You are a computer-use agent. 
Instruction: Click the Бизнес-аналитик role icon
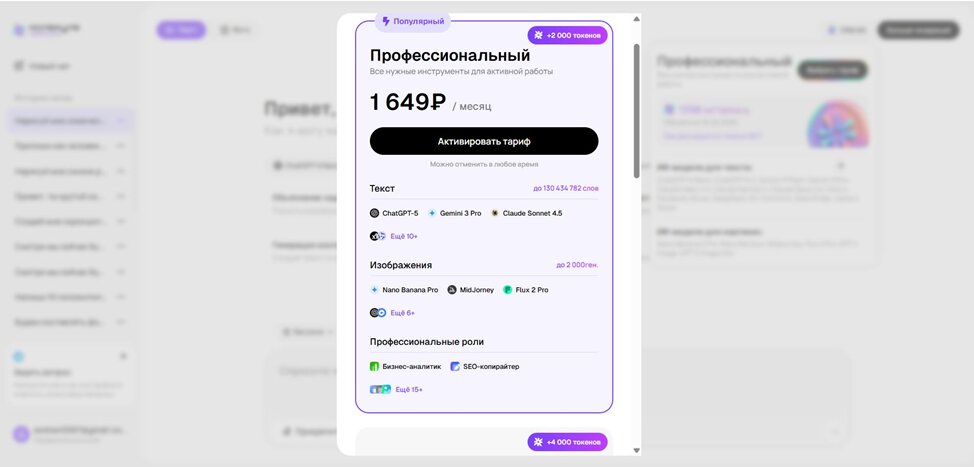(x=375, y=367)
